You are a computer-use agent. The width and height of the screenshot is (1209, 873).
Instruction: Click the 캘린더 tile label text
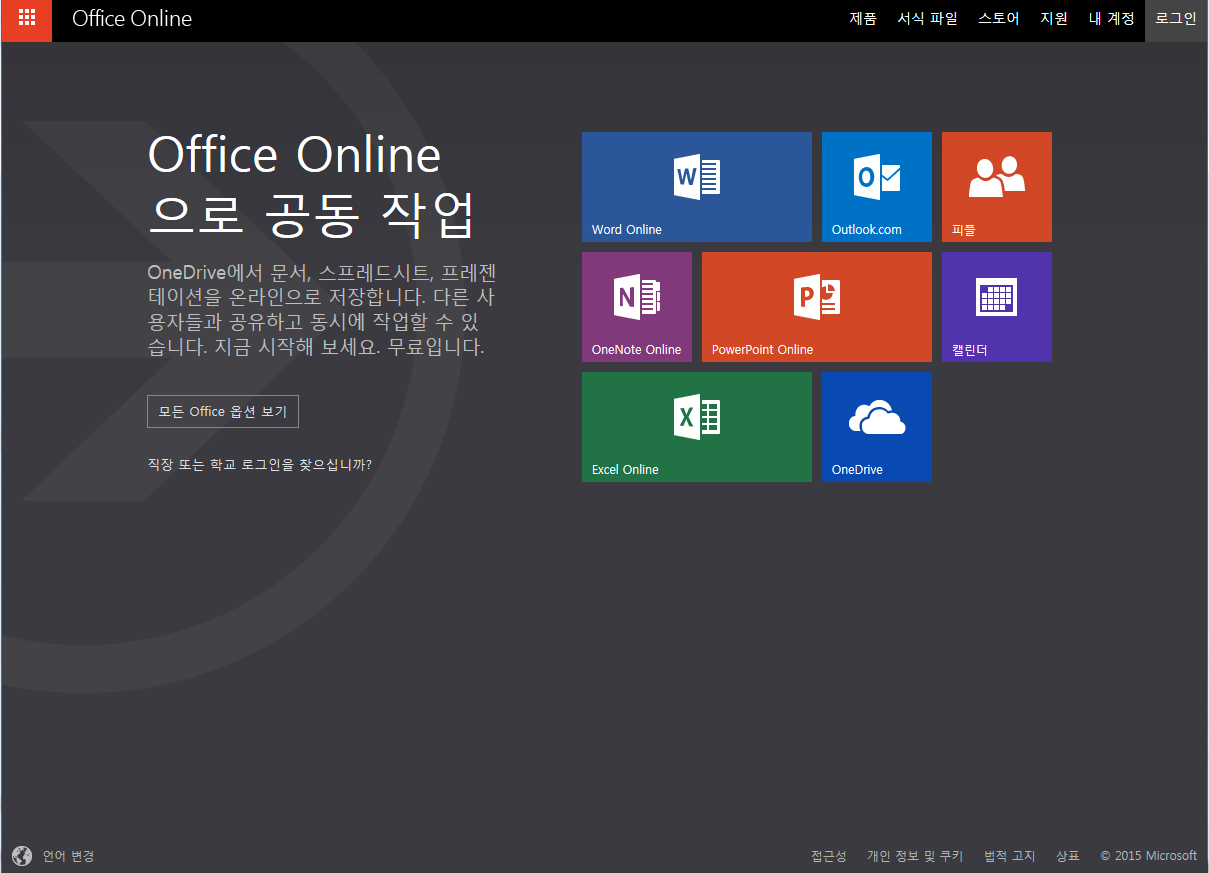click(970, 350)
